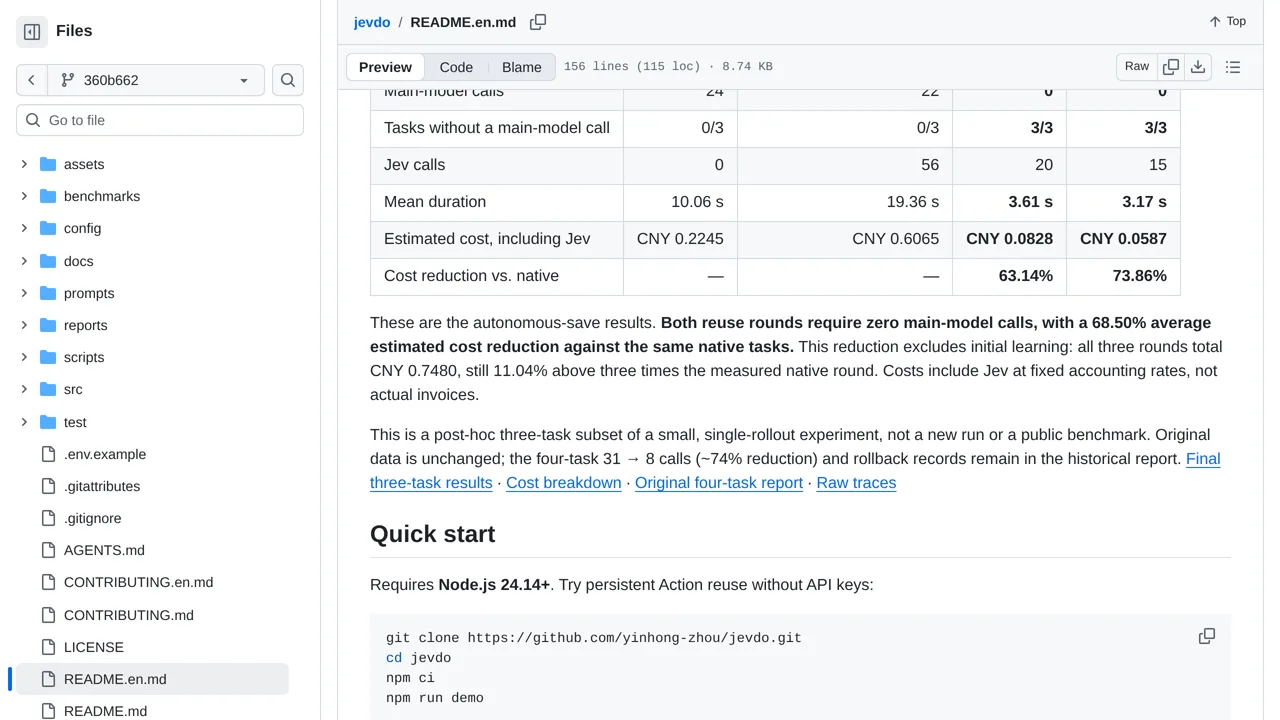Jump to Top of page
The width and height of the screenshot is (1280, 720).
click(1227, 21)
